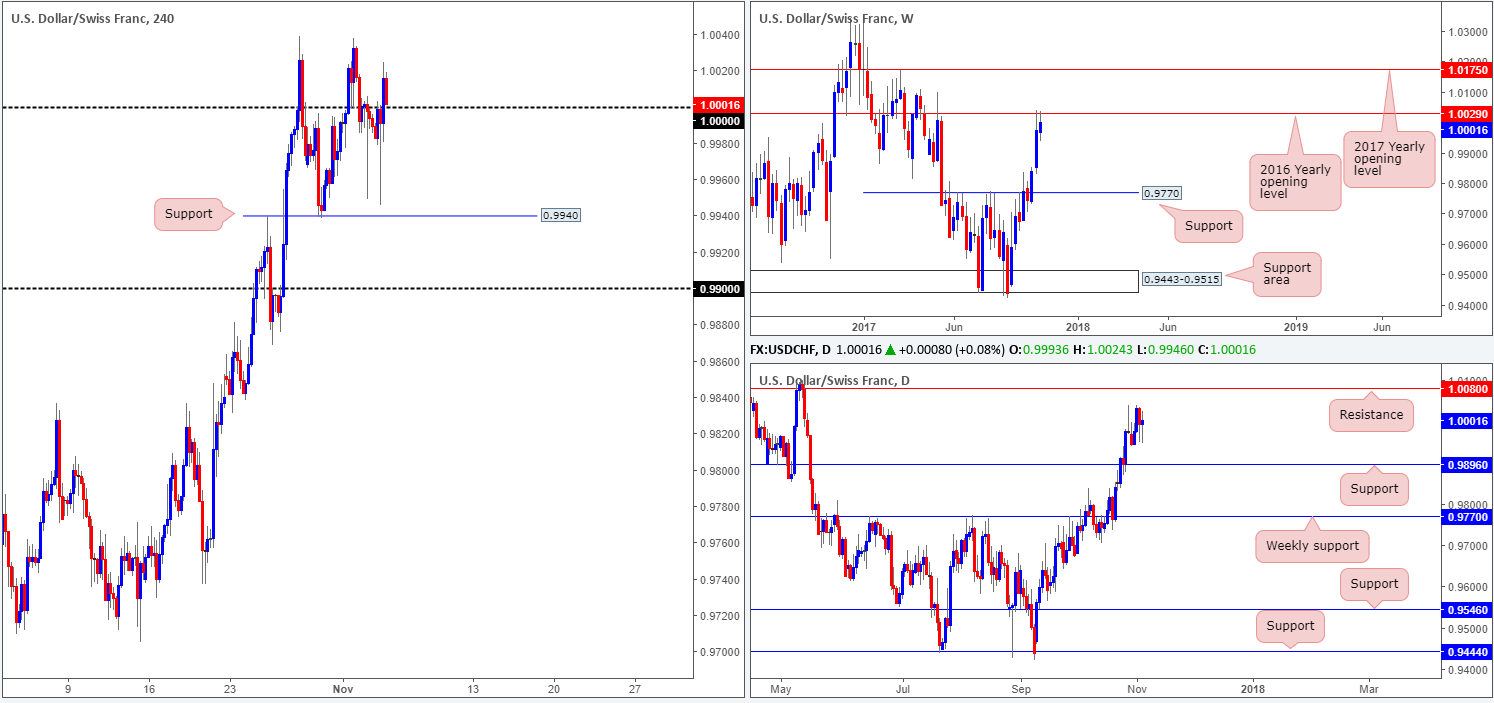Click the red 1.00290 price tag on weekly axis
This screenshot has width=1494, height=703.
click(x=1465, y=114)
